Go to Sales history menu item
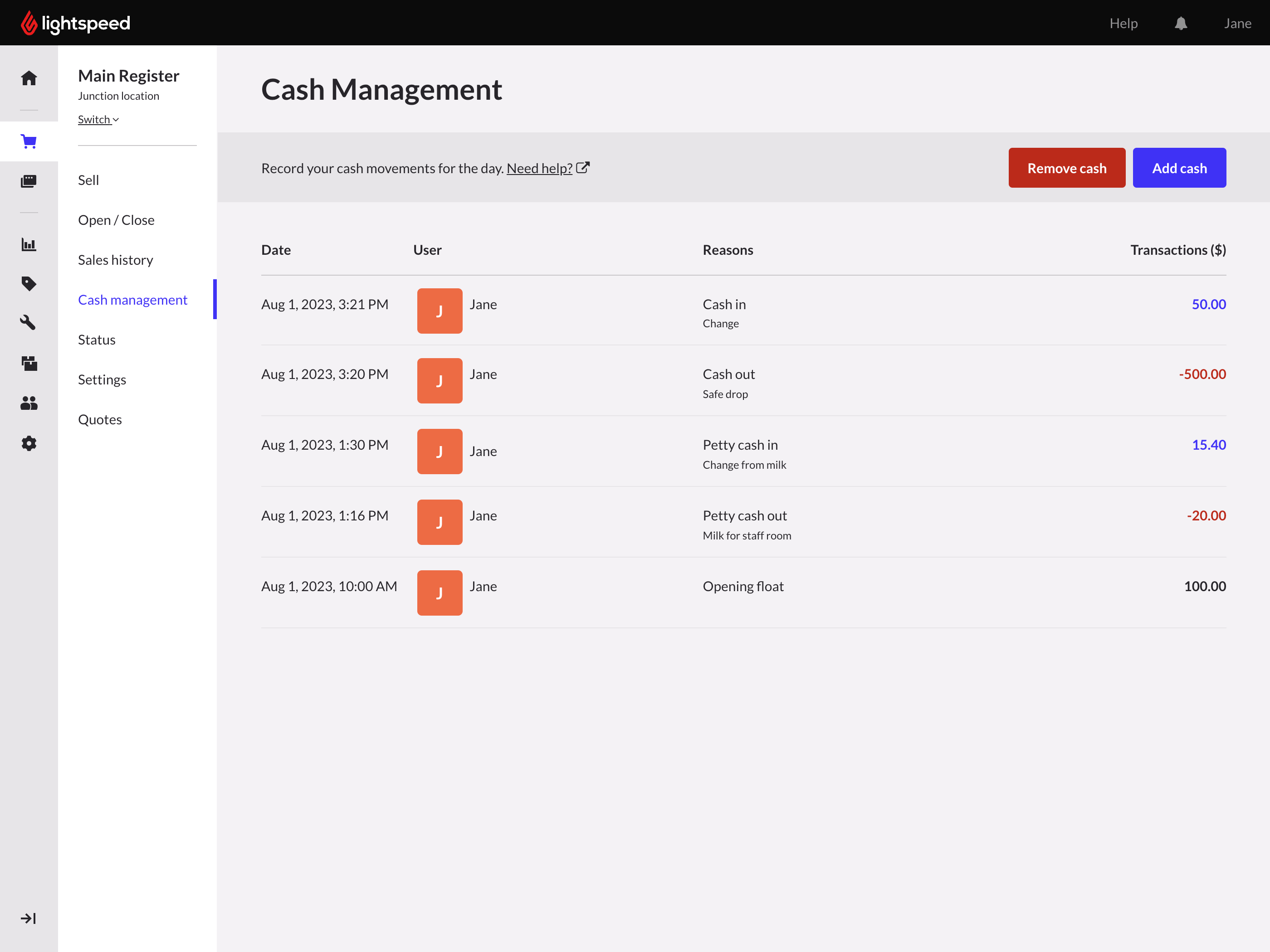The width and height of the screenshot is (1270, 952). (115, 260)
